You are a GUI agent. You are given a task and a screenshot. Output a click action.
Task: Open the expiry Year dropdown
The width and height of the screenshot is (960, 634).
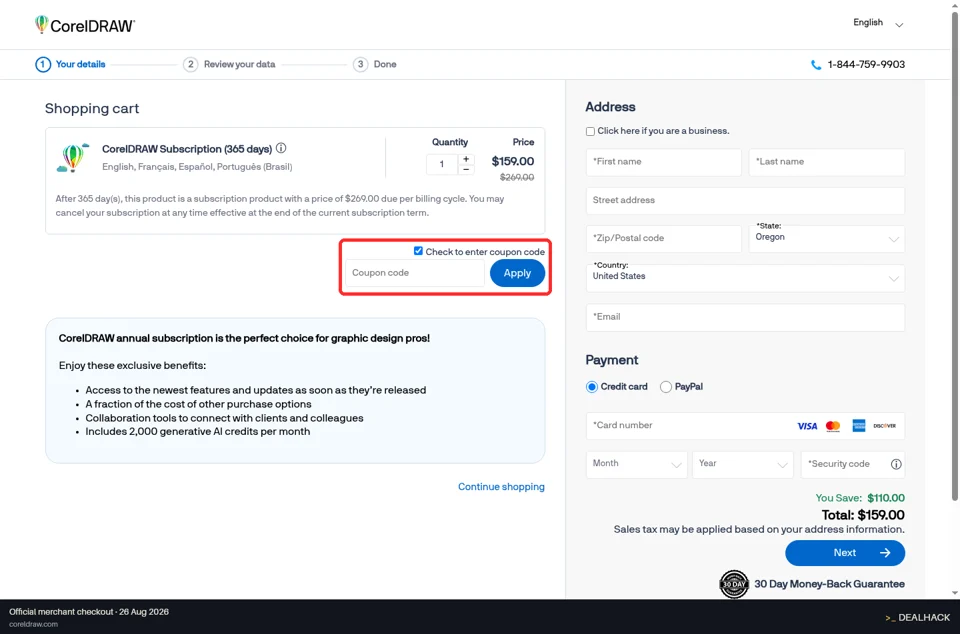click(x=743, y=464)
